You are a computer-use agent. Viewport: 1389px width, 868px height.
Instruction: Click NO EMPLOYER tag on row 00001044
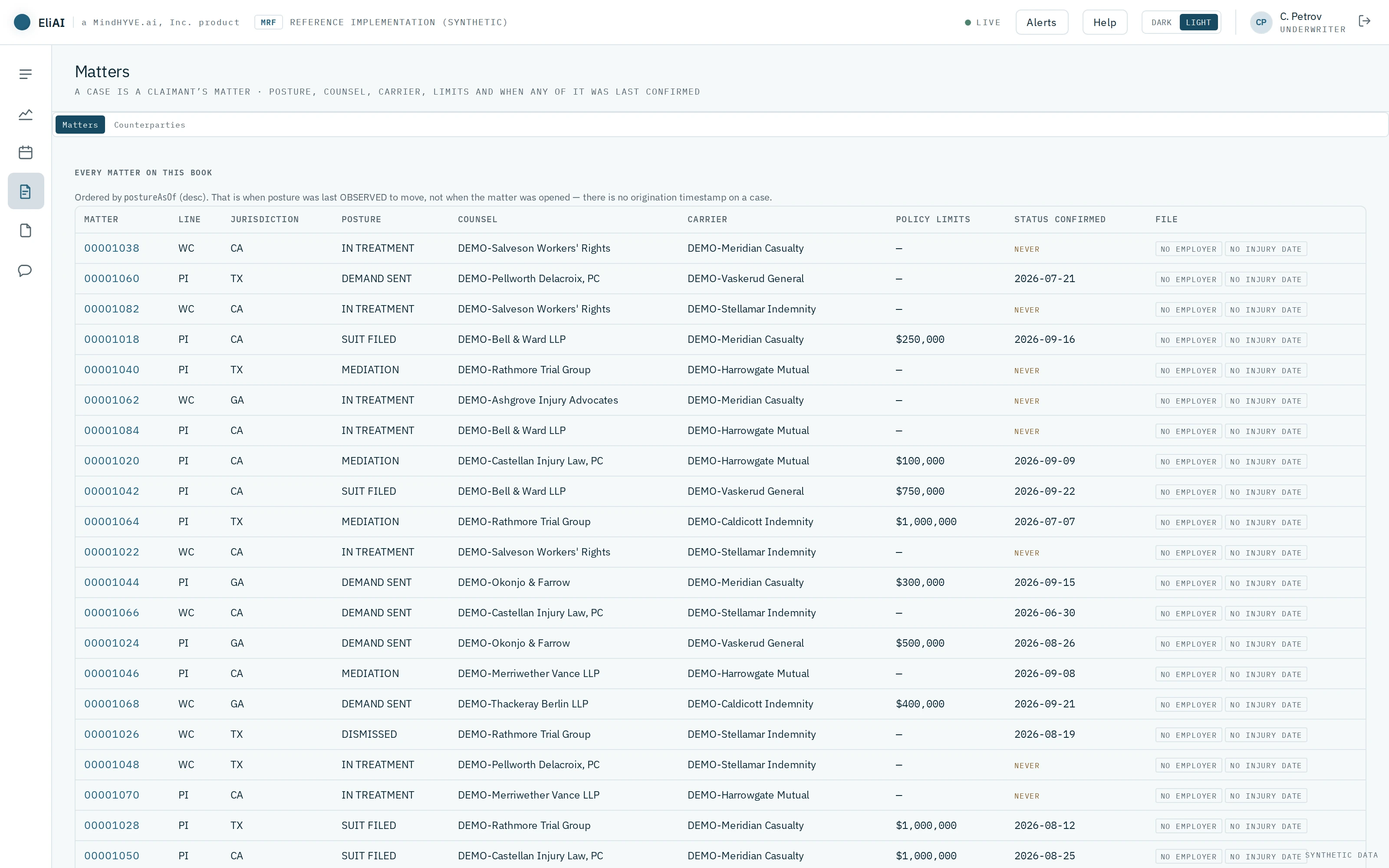[x=1188, y=583]
